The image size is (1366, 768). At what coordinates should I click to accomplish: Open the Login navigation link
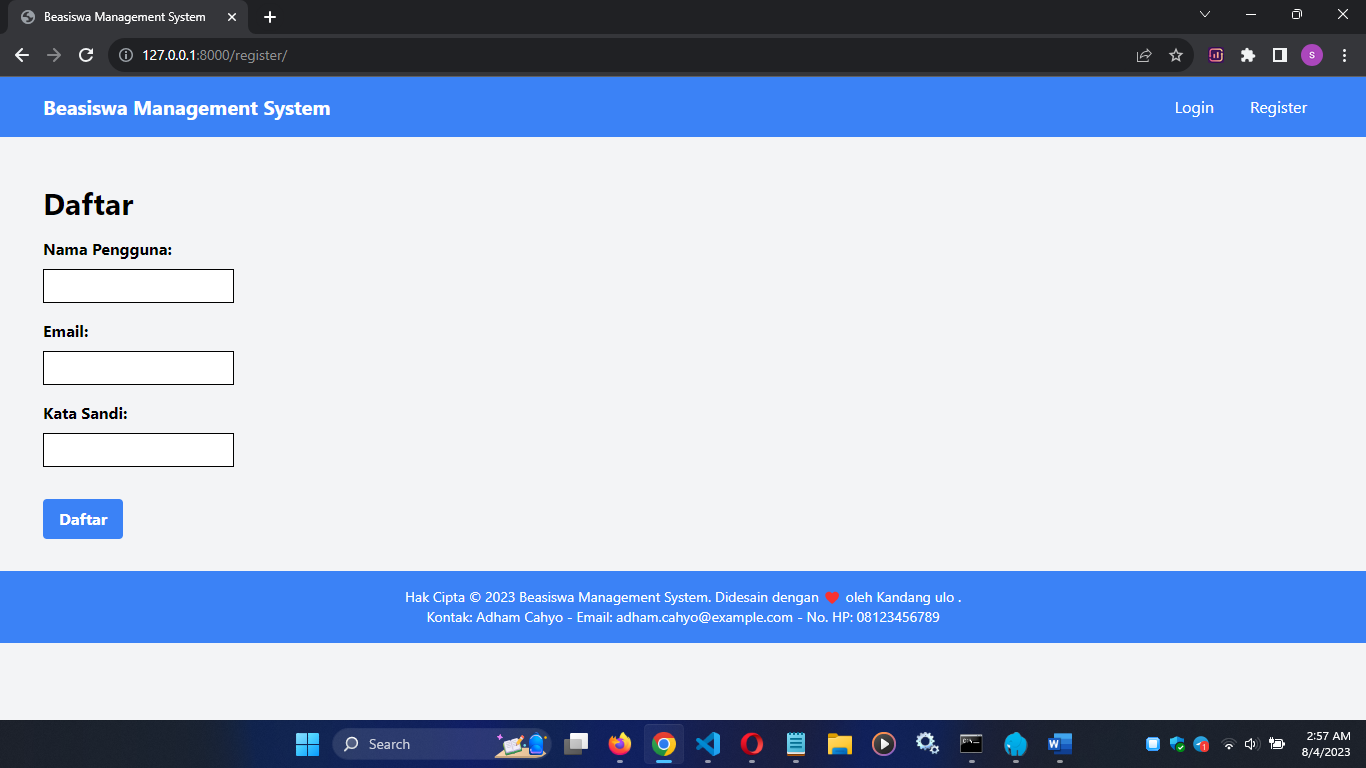[x=1194, y=107]
